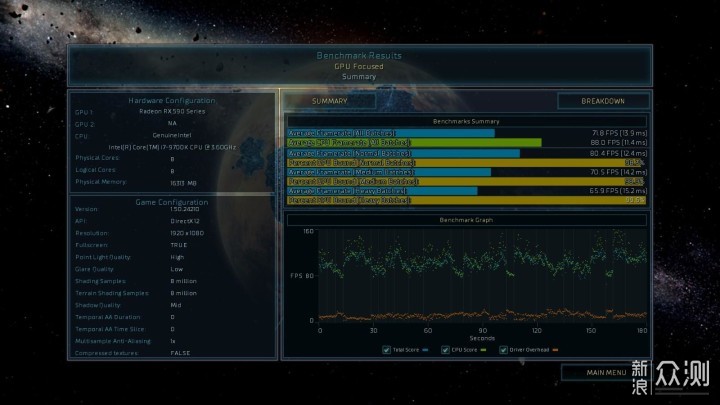Select the Summary tab
This screenshot has width=720, height=405.
coord(330,101)
